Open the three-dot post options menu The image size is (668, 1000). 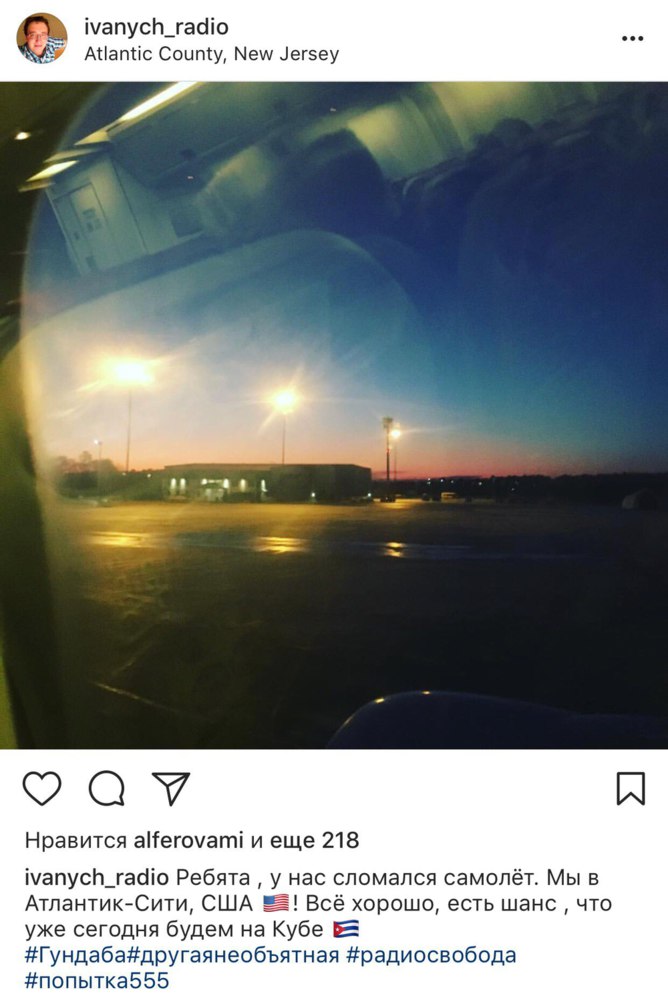point(632,39)
